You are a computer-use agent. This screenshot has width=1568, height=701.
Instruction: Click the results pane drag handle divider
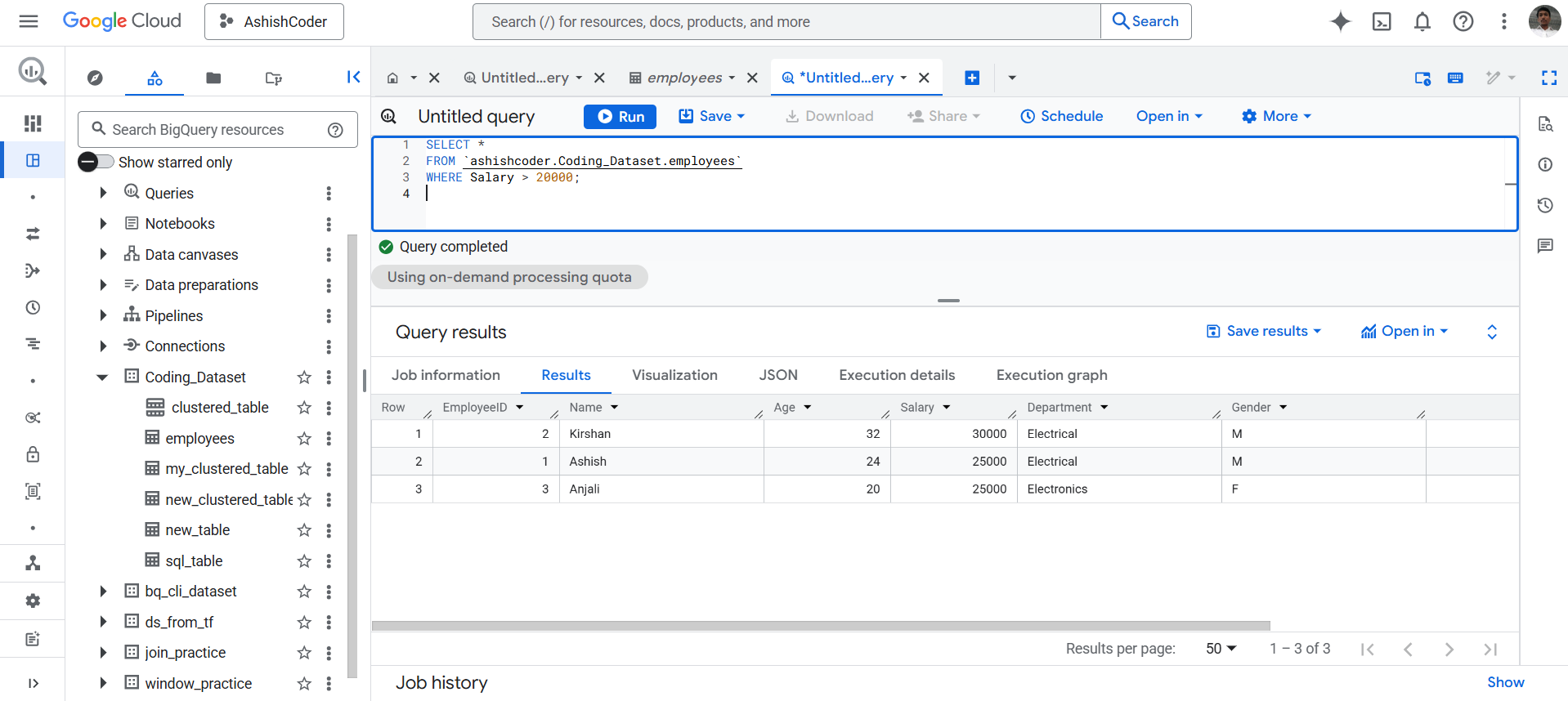point(948,301)
